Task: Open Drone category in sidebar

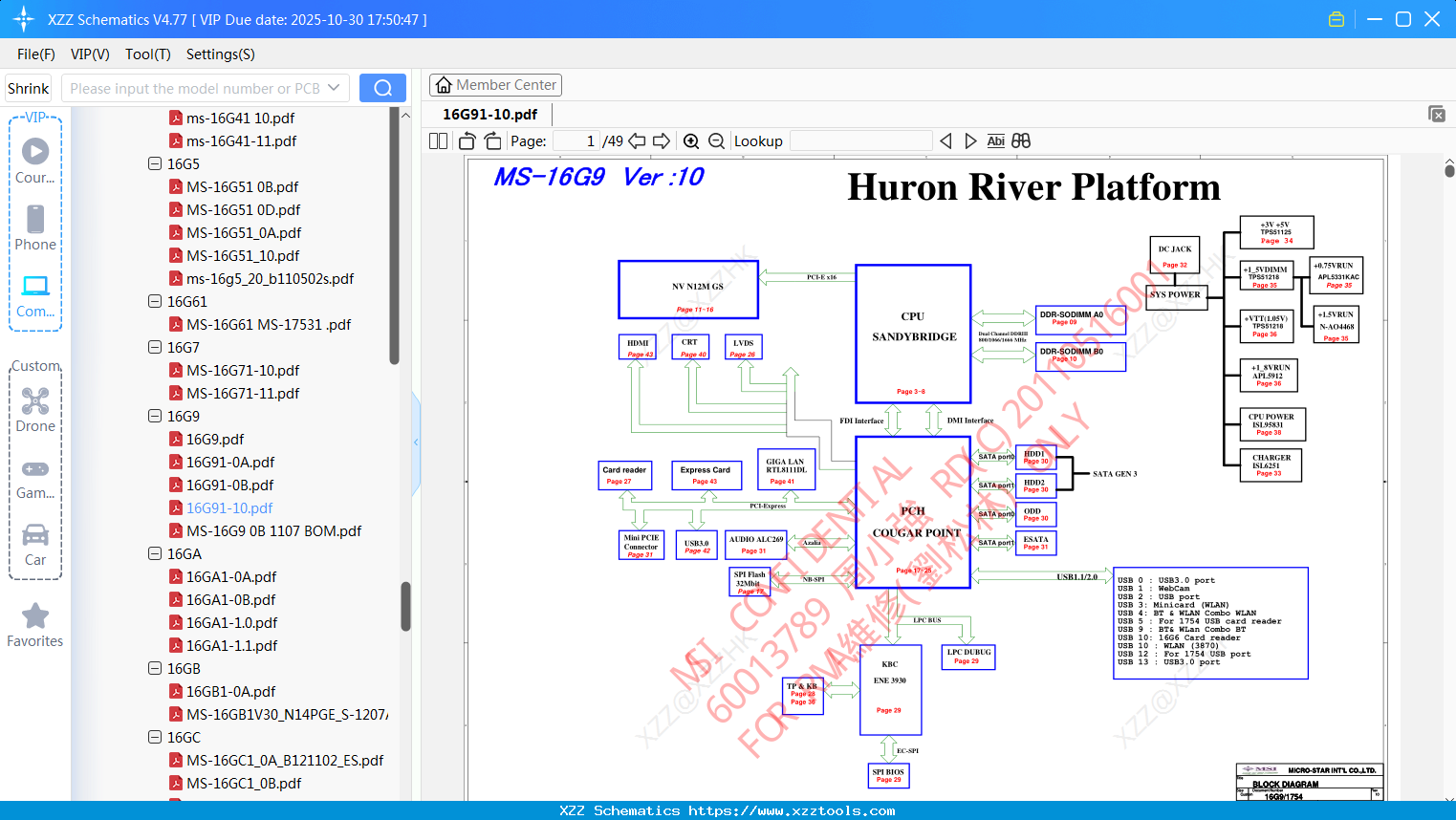Action: point(35,410)
